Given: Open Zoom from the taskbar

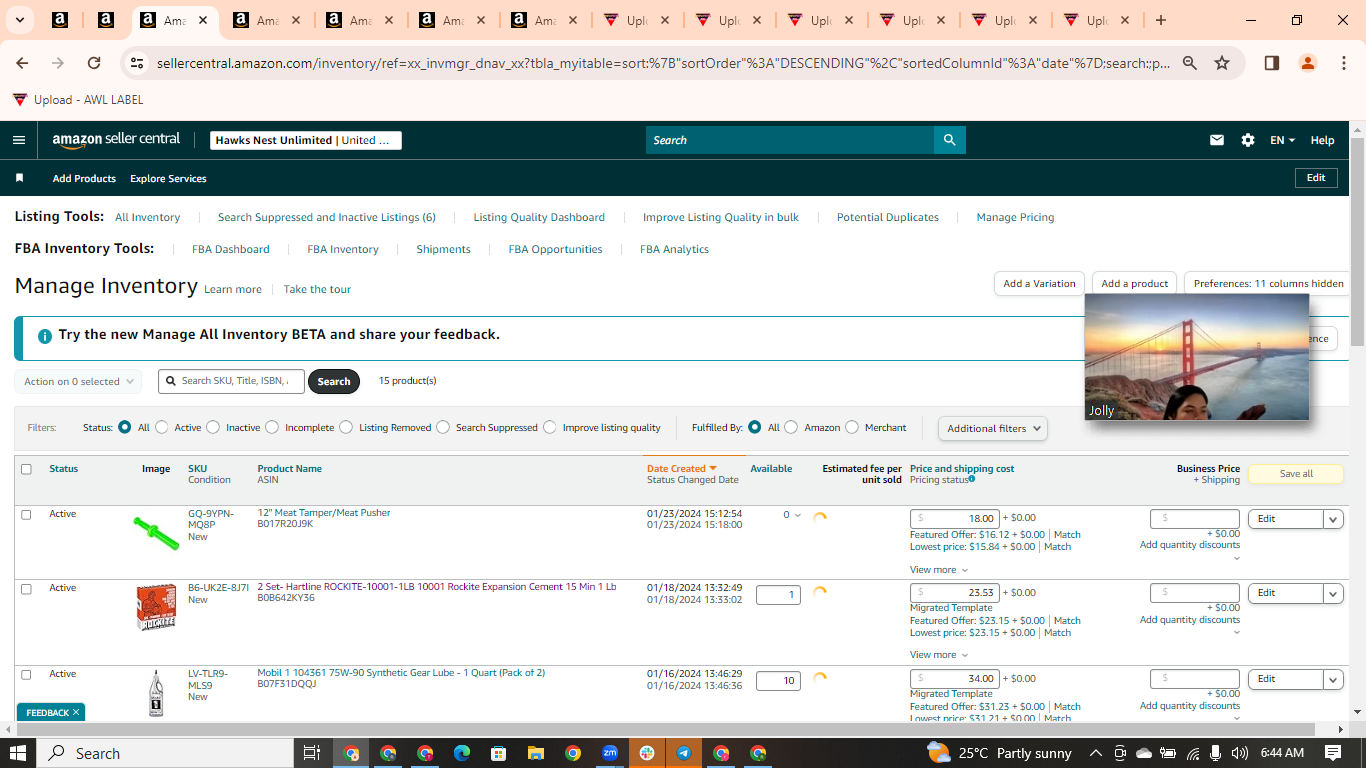Looking at the screenshot, I should [610, 753].
